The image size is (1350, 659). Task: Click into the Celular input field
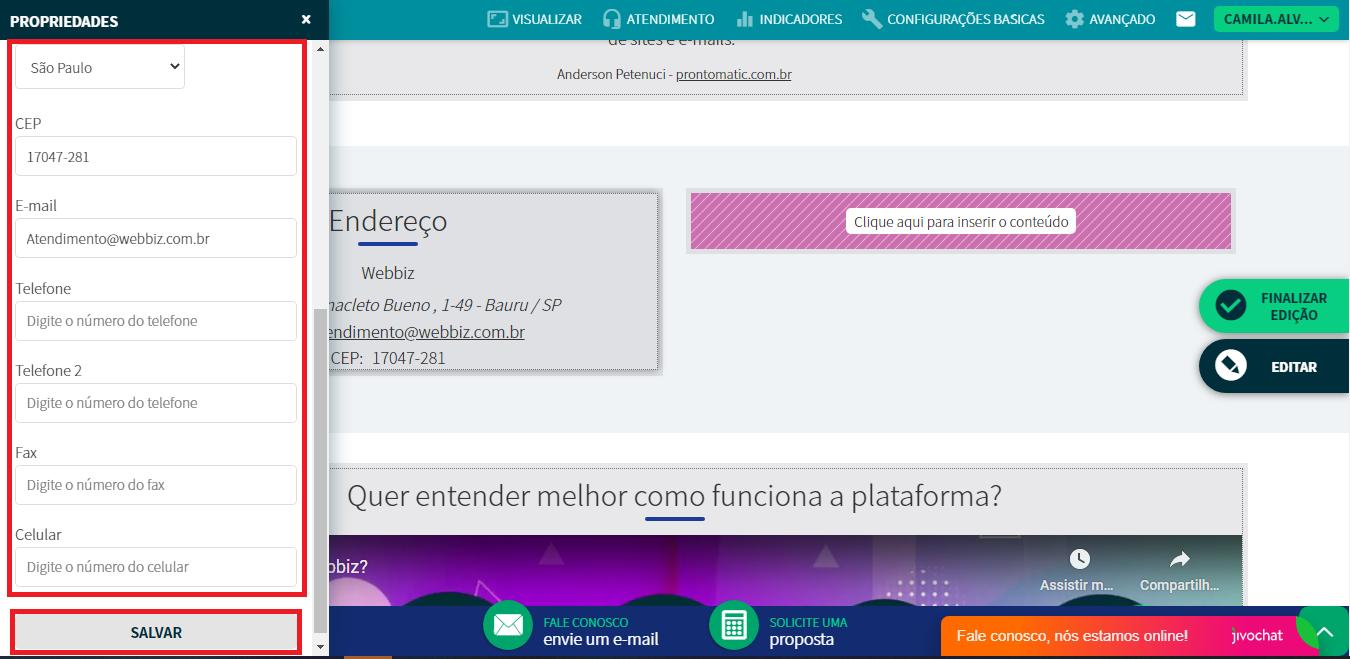point(156,567)
